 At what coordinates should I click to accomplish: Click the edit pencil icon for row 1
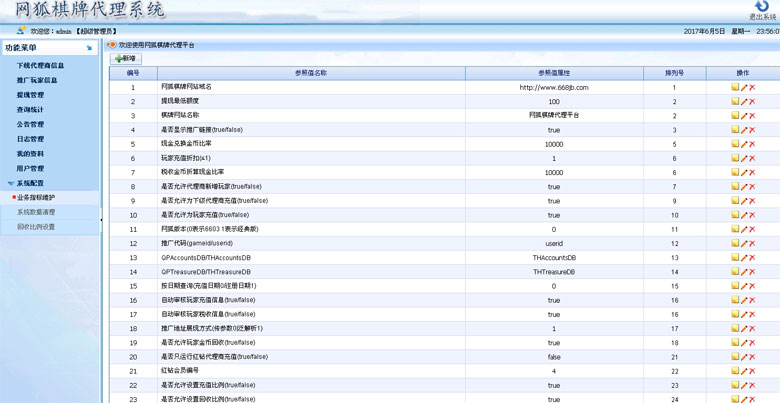click(743, 88)
